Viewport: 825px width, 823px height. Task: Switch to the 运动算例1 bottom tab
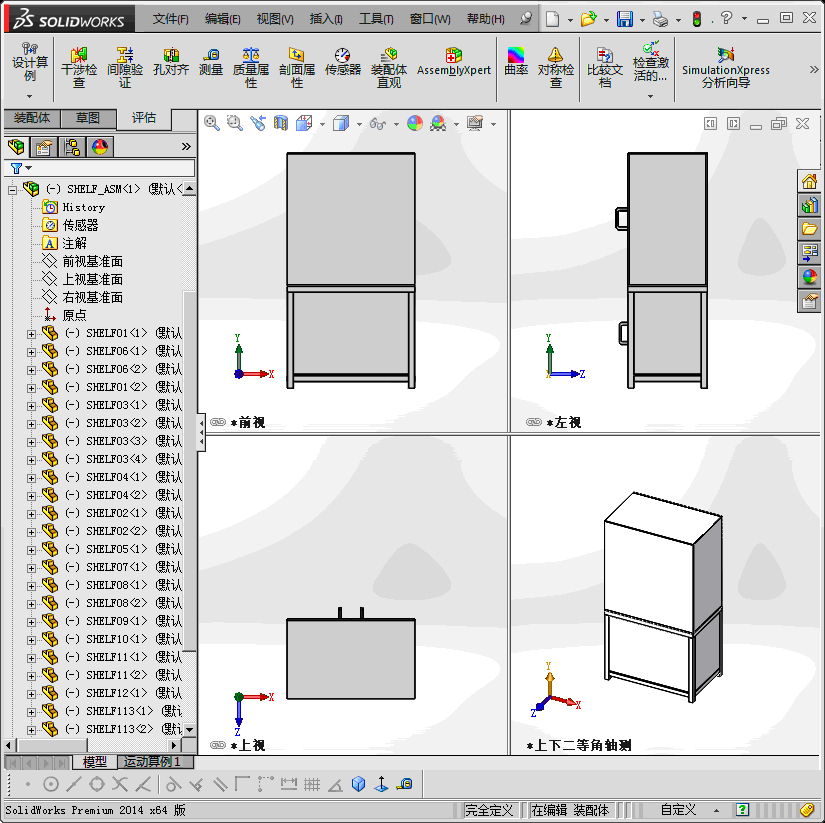coord(155,761)
